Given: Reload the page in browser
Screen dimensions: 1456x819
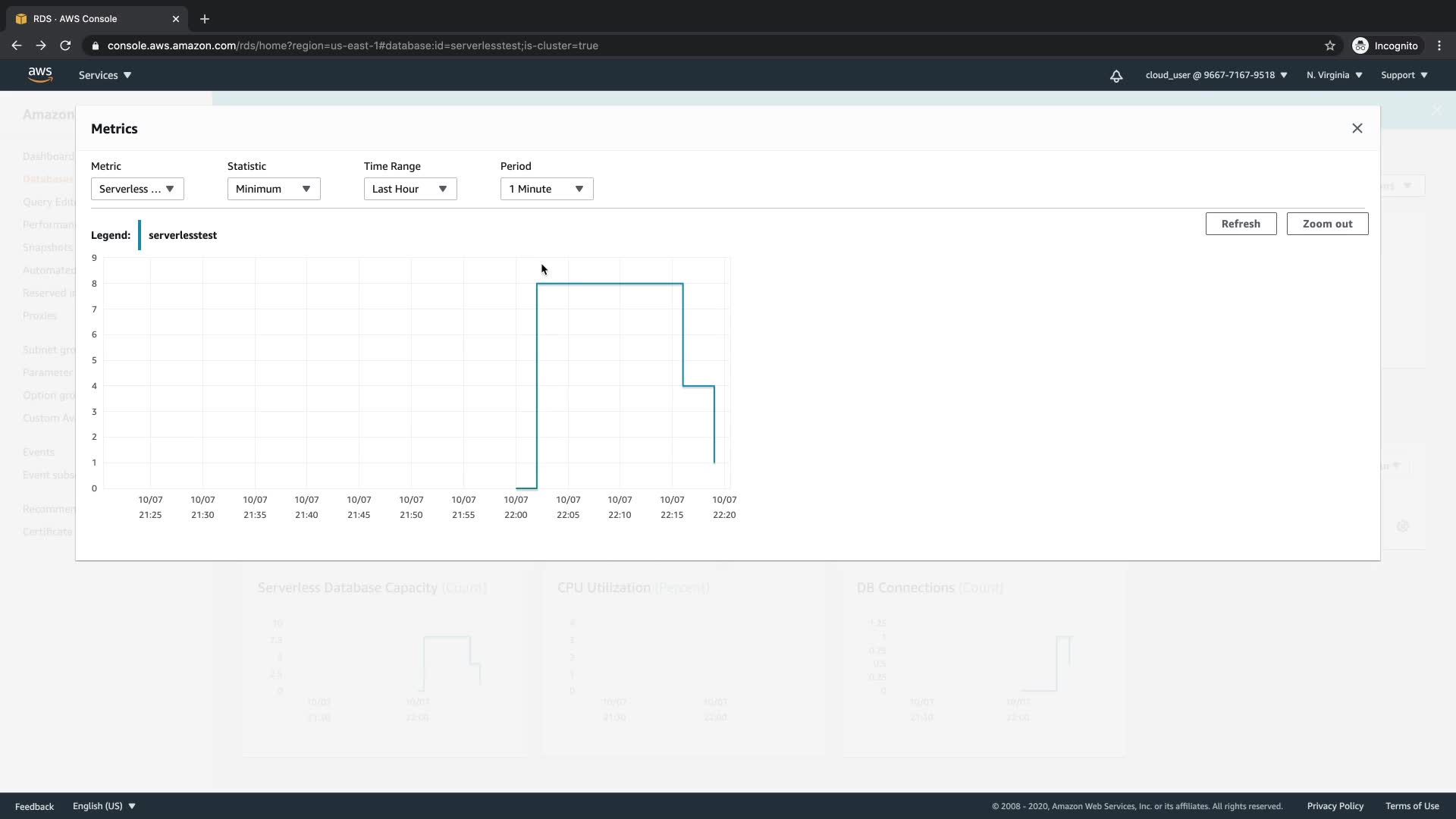Looking at the screenshot, I should pyautogui.click(x=65, y=45).
